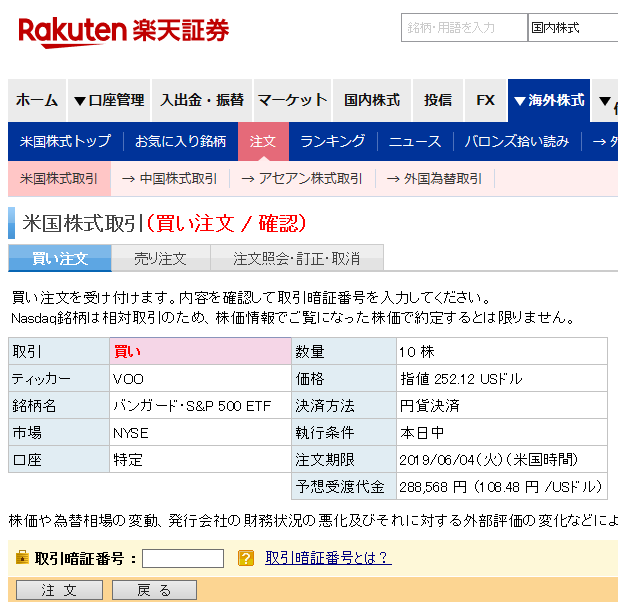This screenshot has width=621, height=603.
Task: Follow the アセアン株式取引 link
Action: (x=302, y=179)
